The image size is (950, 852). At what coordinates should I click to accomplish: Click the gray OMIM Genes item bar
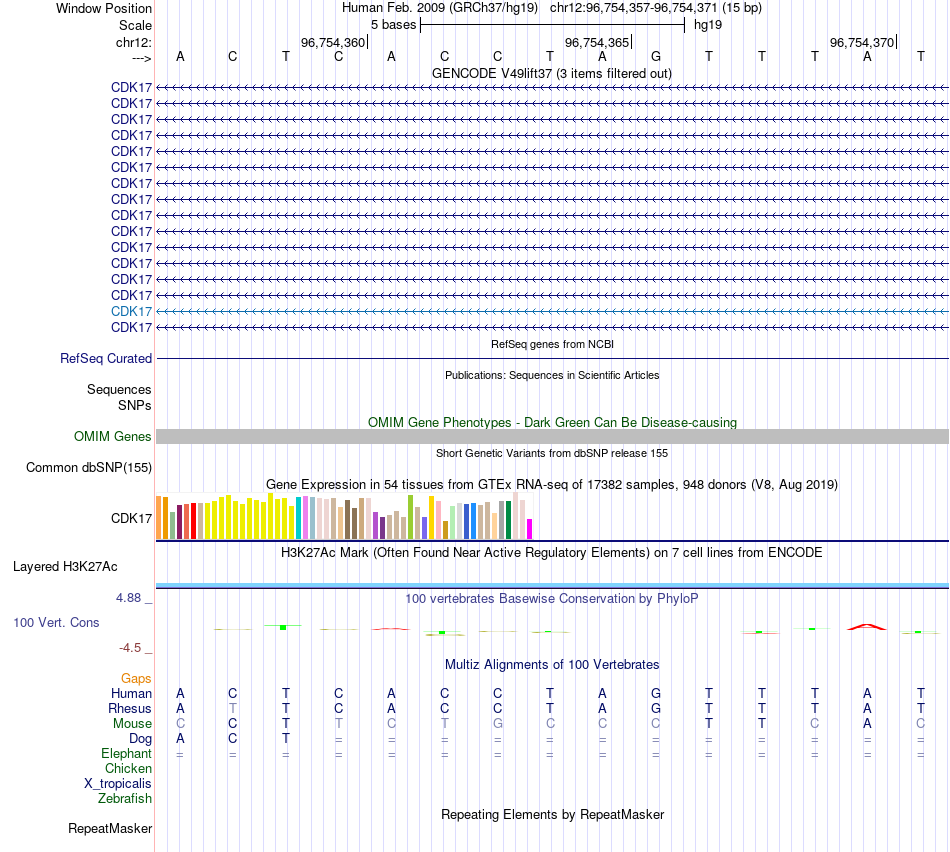tap(552, 436)
